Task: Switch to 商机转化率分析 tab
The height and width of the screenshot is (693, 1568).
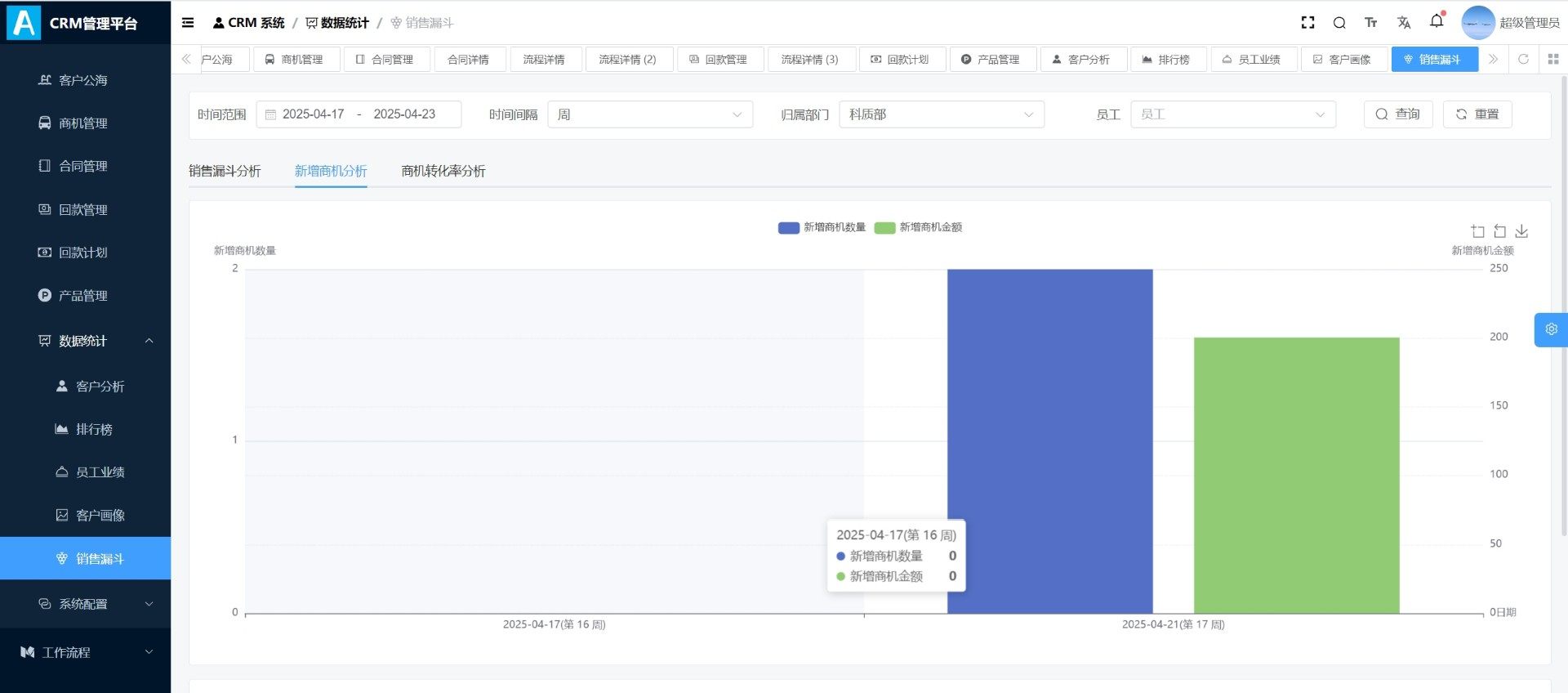Action: click(x=443, y=171)
